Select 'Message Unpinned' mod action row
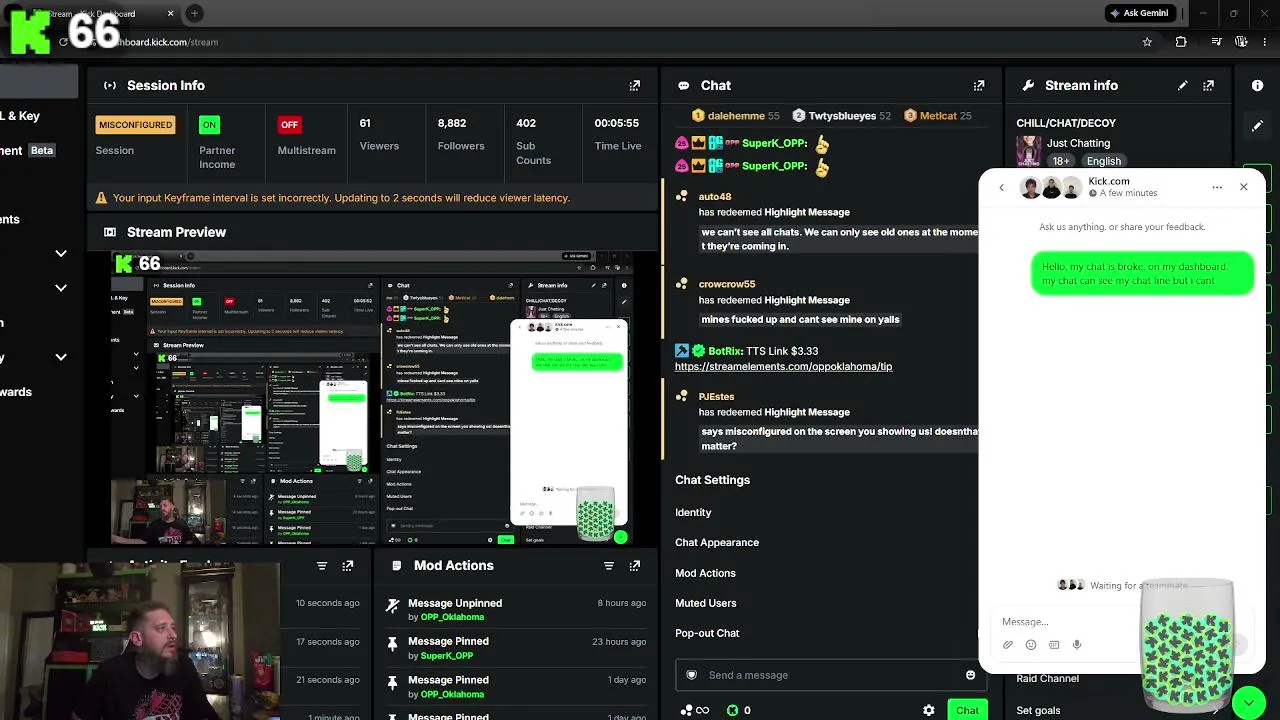This screenshot has height=720, width=1280. tap(518, 610)
